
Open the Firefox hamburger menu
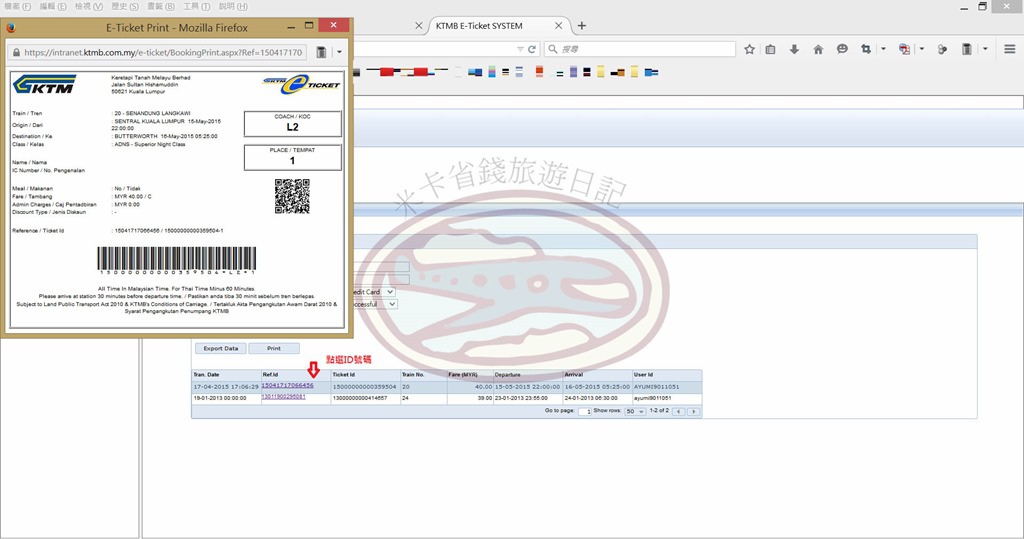pyautogui.click(x=1010, y=49)
